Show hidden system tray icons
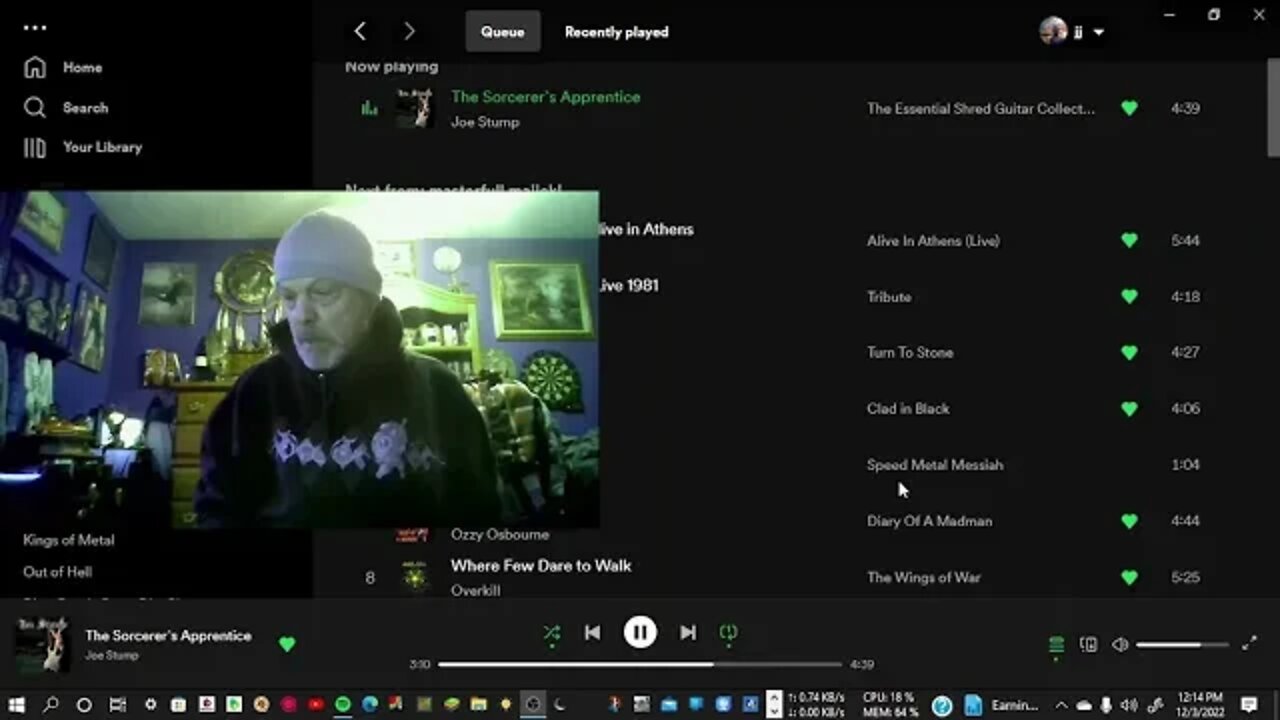The width and height of the screenshot is (1280, 720). click(1062, 705)
